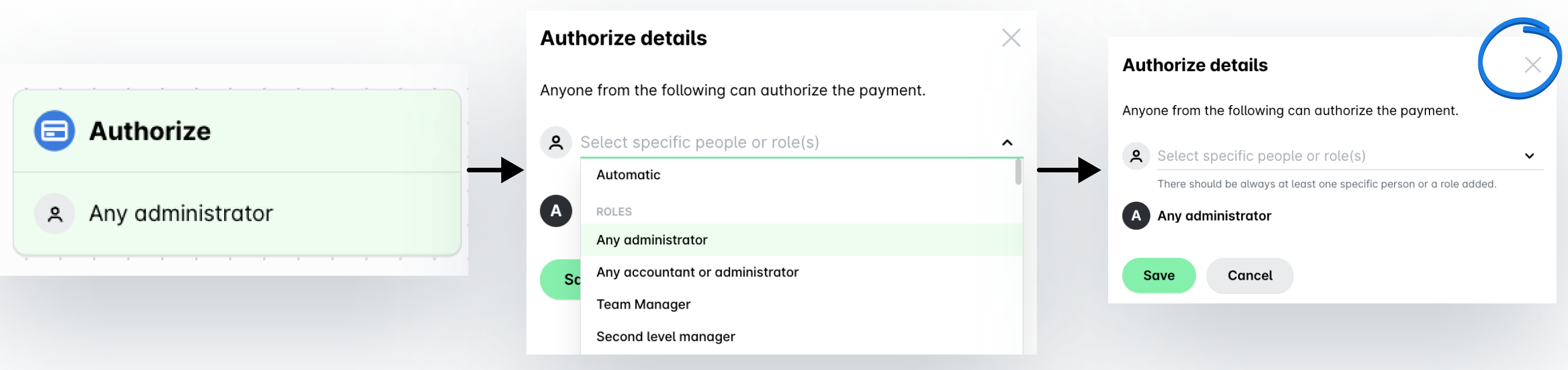This screenshot has width=1568, height=370.
Task: Choose 'Second level manager' option
Action: click(x=665, y=337)
